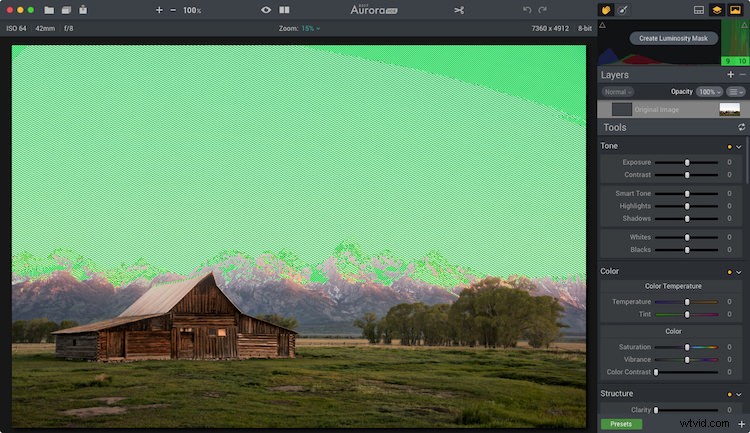Reset all tools with refresh icon
This screenshot has height=433, width=750.
tap(741, 127)
